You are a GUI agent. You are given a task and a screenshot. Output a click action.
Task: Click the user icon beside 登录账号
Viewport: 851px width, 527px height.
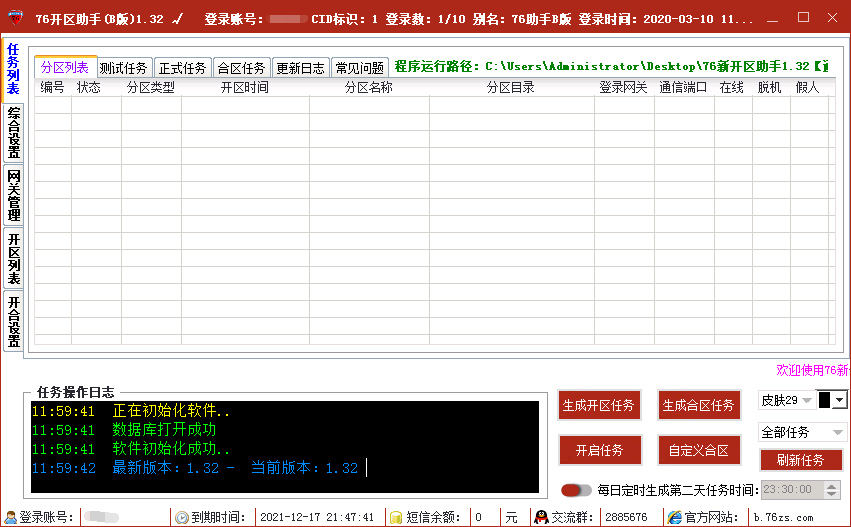(10, 518)
